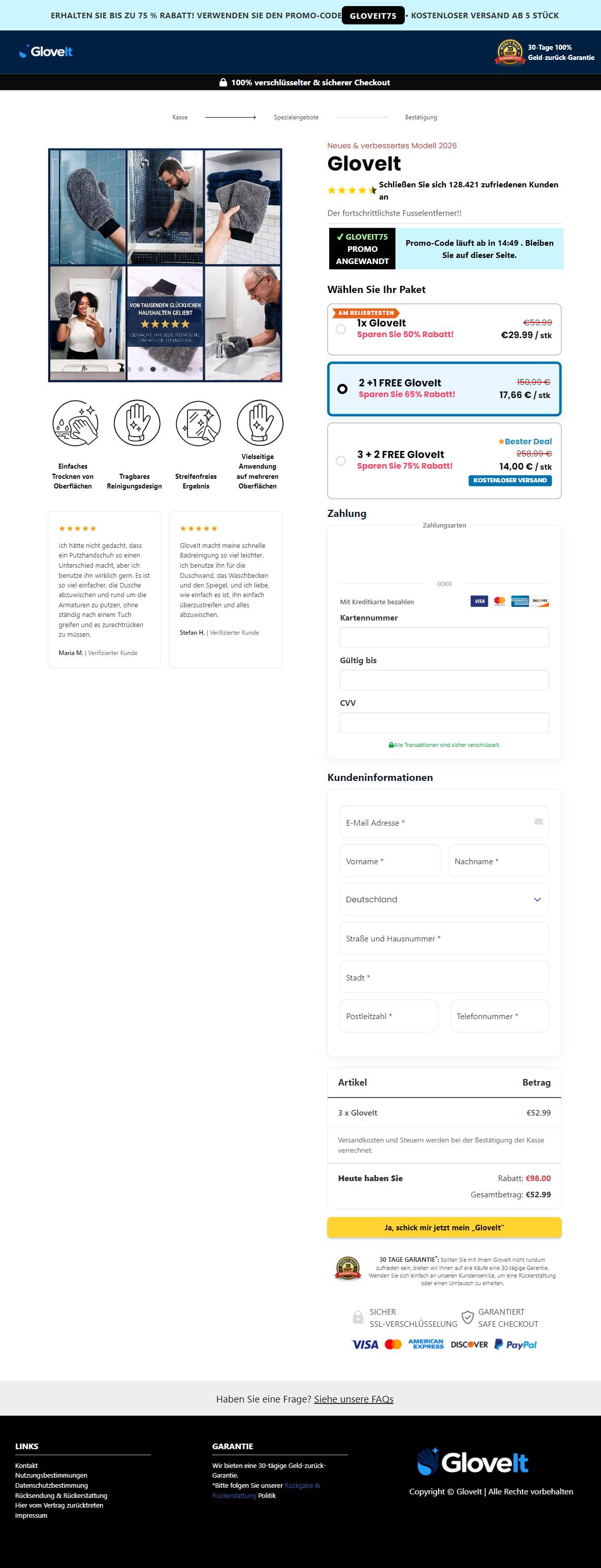This screenshot has width=601, height=1568.
Task: Open the Siehe unsere FAQs link
Action: pos(354,1399)
